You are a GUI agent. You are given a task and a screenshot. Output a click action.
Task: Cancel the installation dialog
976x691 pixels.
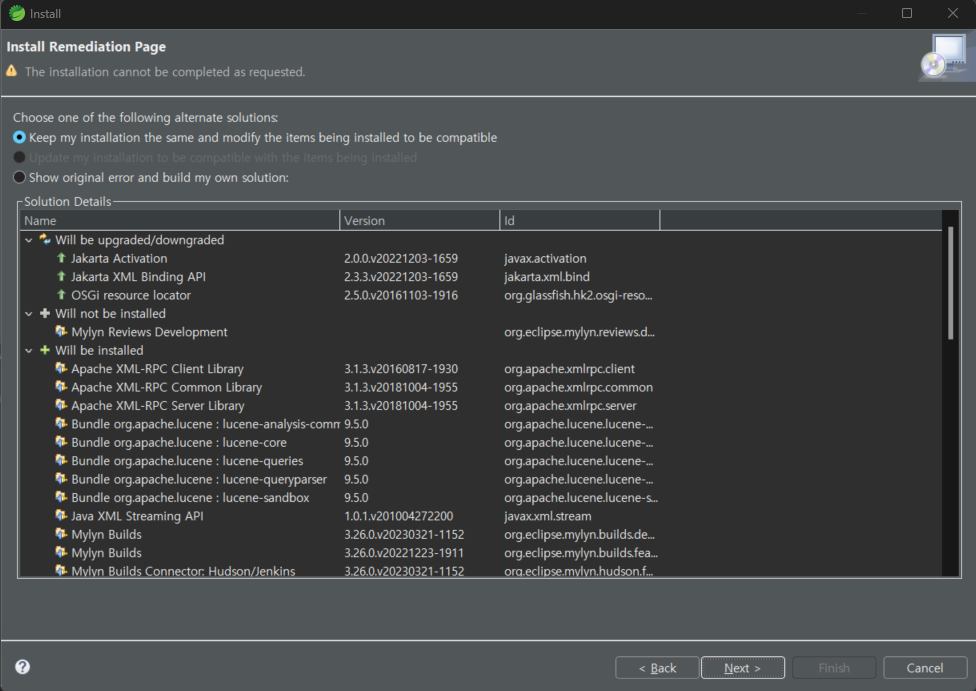[925, 668]
